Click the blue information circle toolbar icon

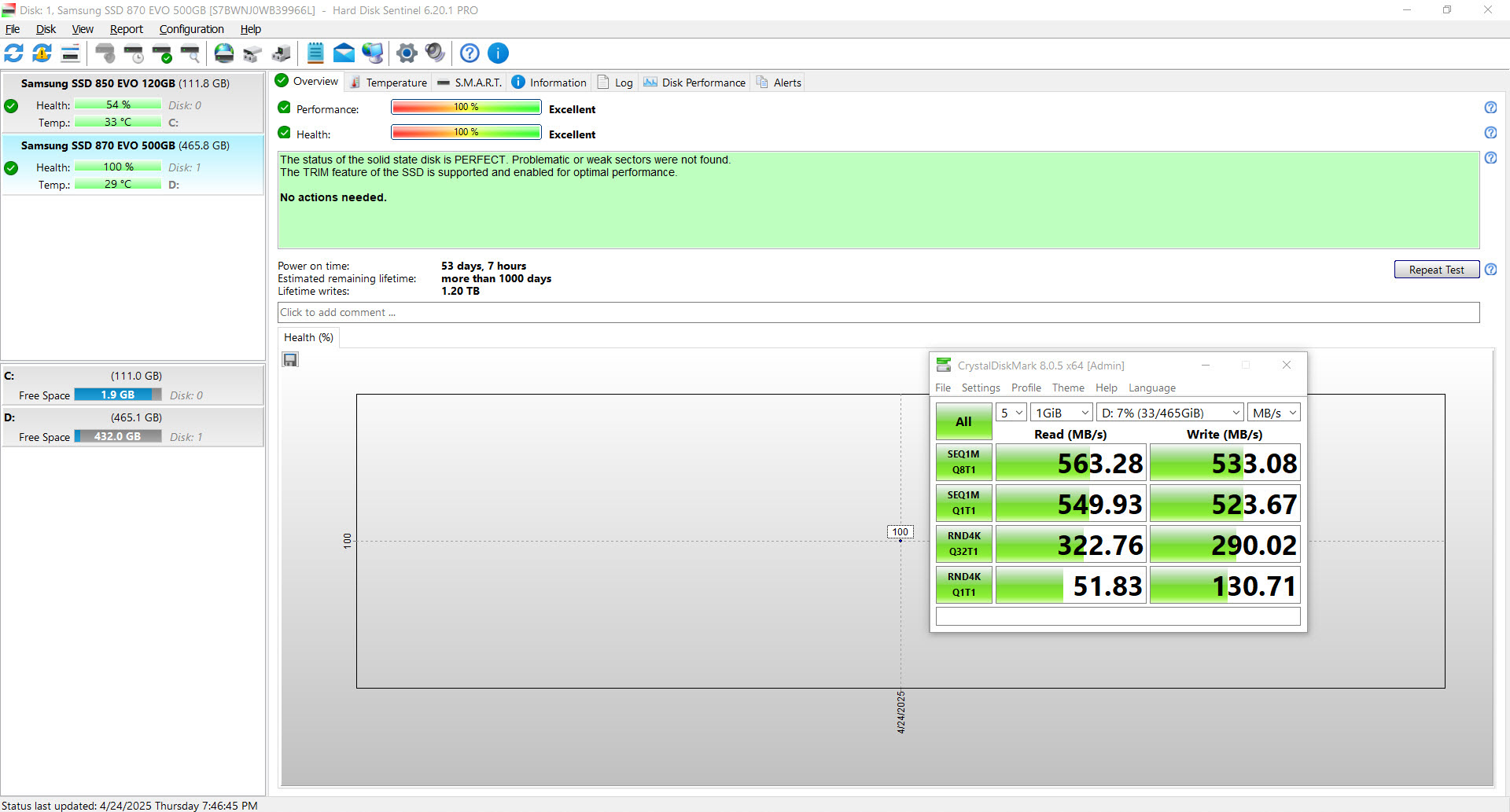(498, 53)
